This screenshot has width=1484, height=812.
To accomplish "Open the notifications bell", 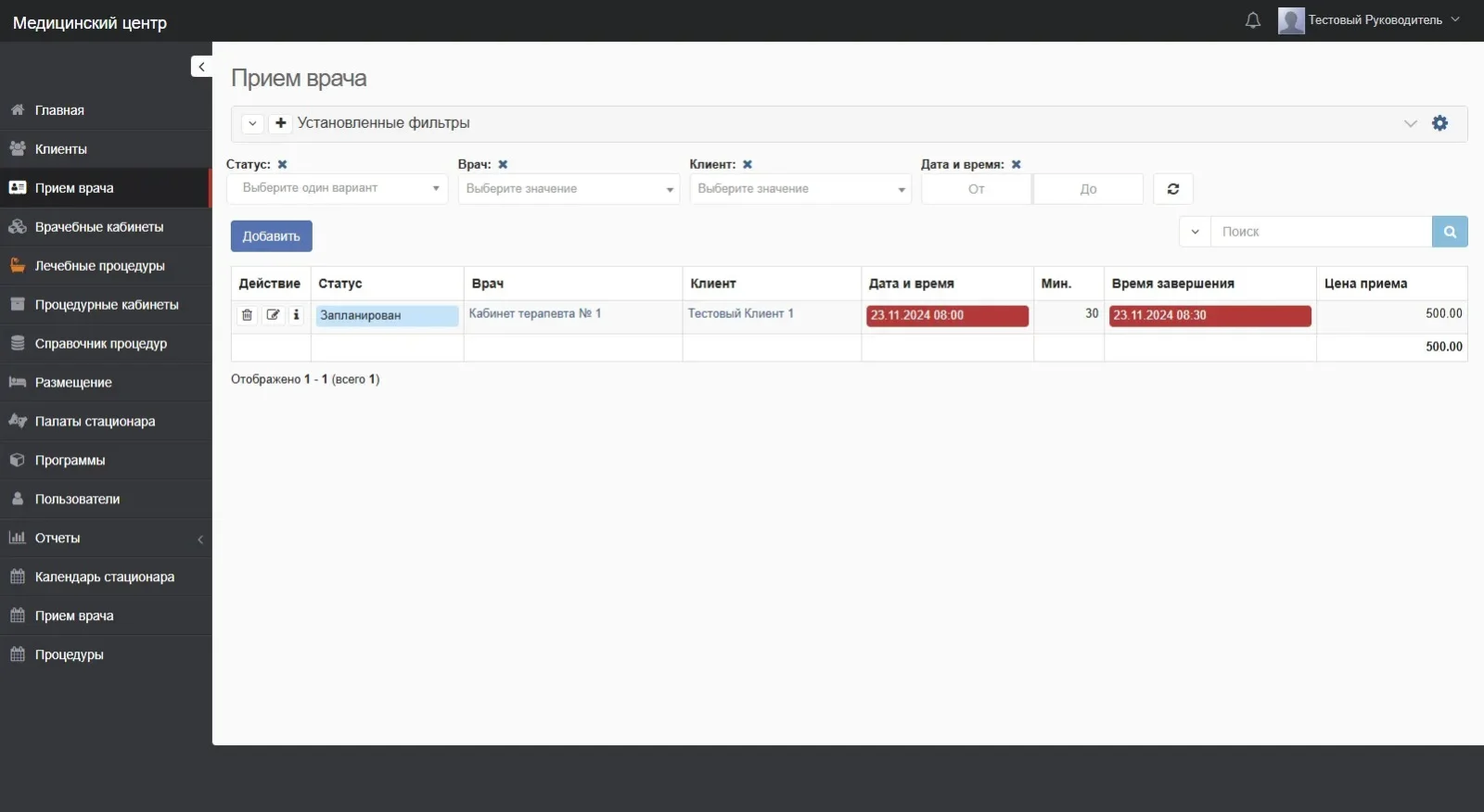I will click(x=1252, y=20).
